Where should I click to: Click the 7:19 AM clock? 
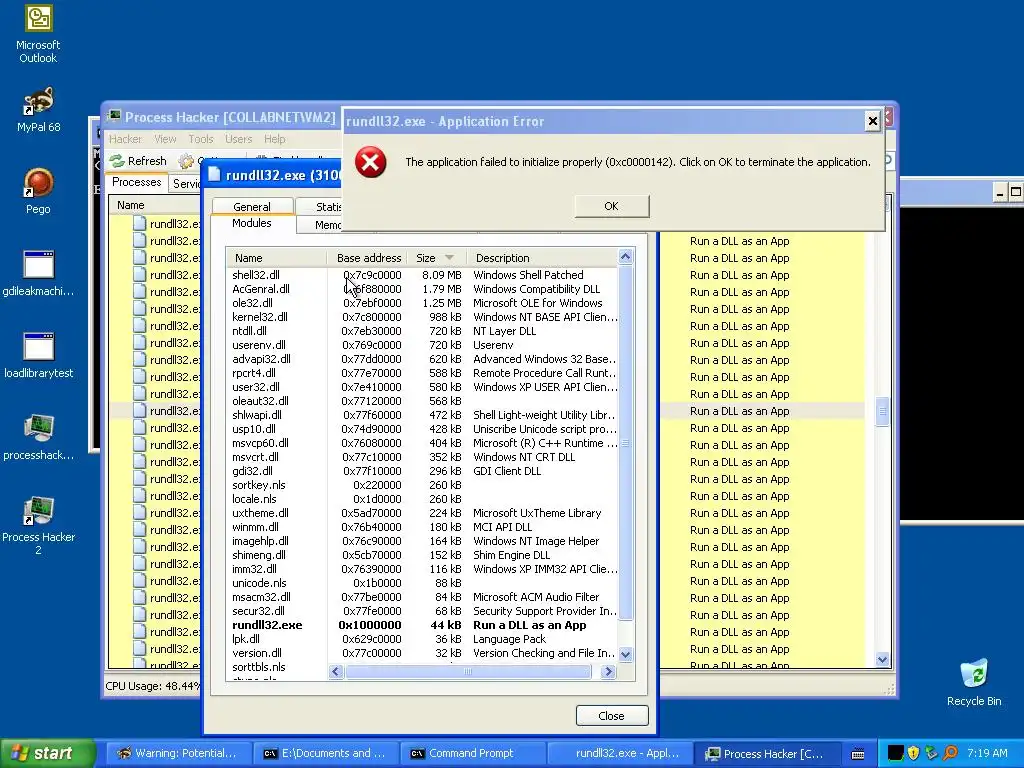[x=987, y=753]
